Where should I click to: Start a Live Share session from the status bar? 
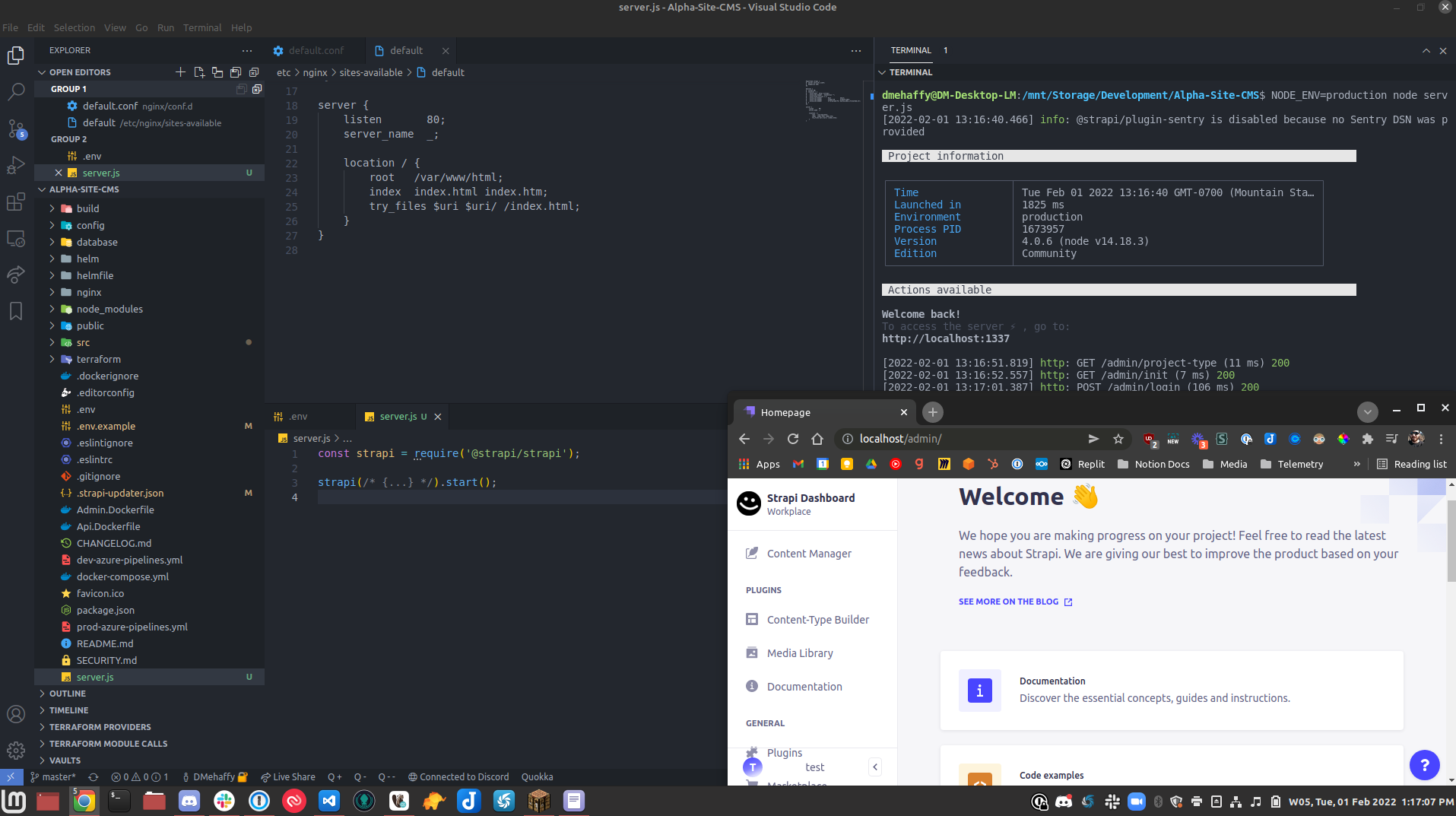coord(288,776)
